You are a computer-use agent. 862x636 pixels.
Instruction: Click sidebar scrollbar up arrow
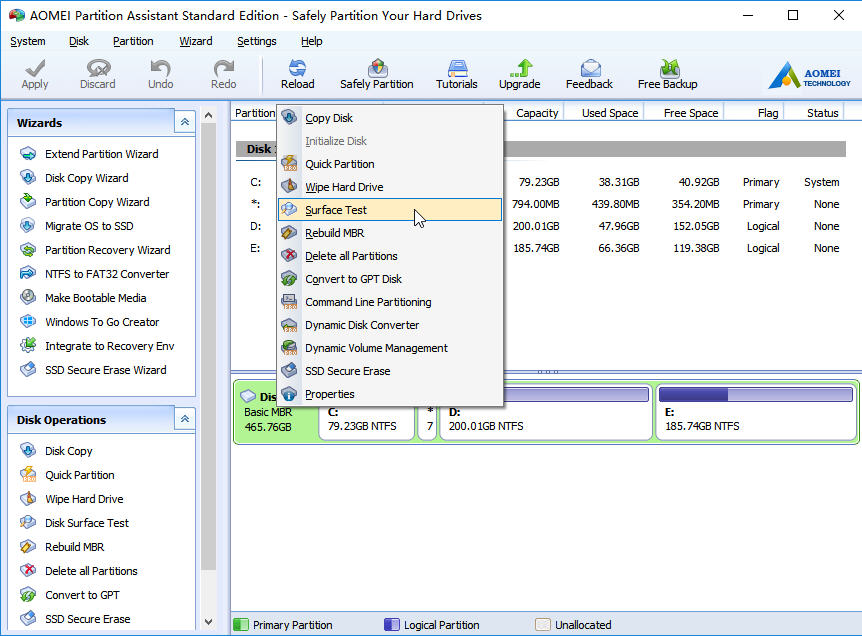click(x=208, y=115)
